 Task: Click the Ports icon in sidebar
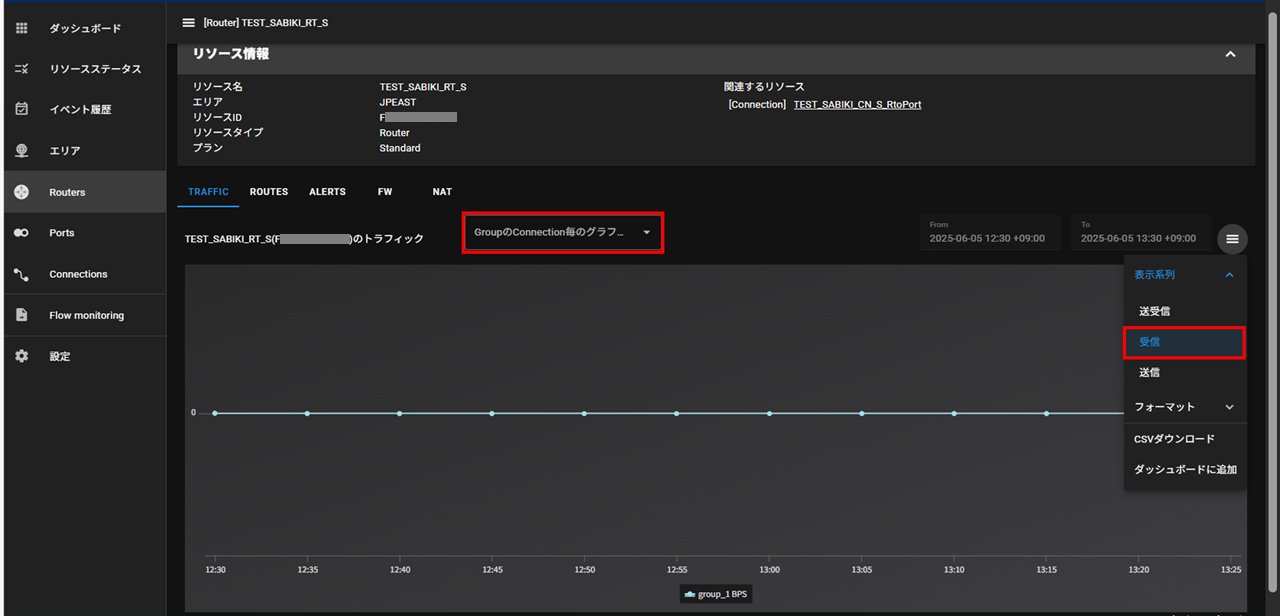coord(22,233)
